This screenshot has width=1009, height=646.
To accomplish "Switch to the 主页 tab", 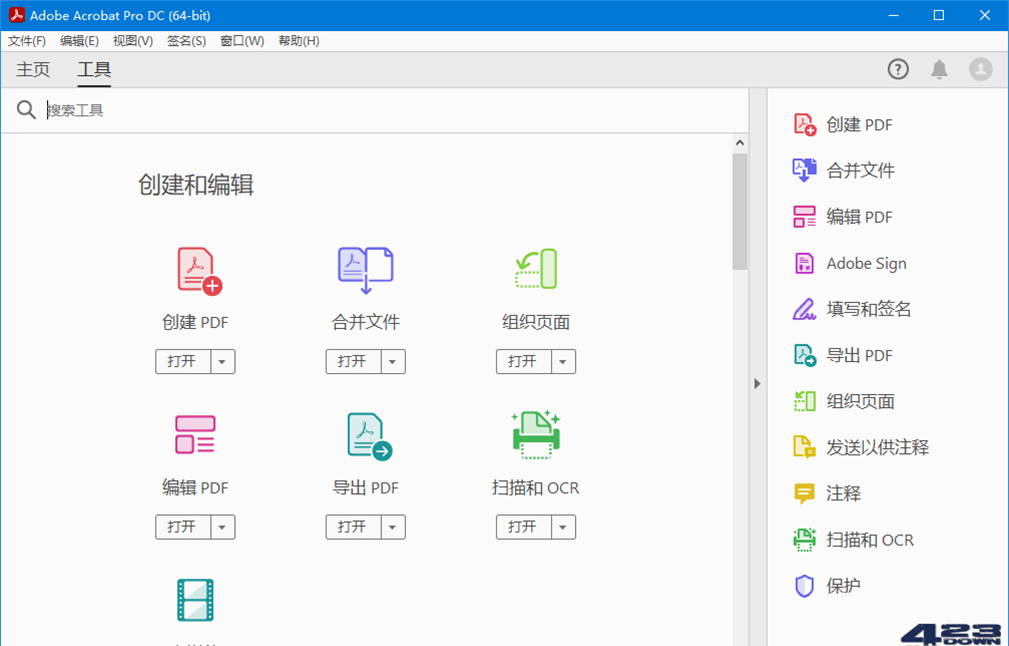I will point(33,69).
